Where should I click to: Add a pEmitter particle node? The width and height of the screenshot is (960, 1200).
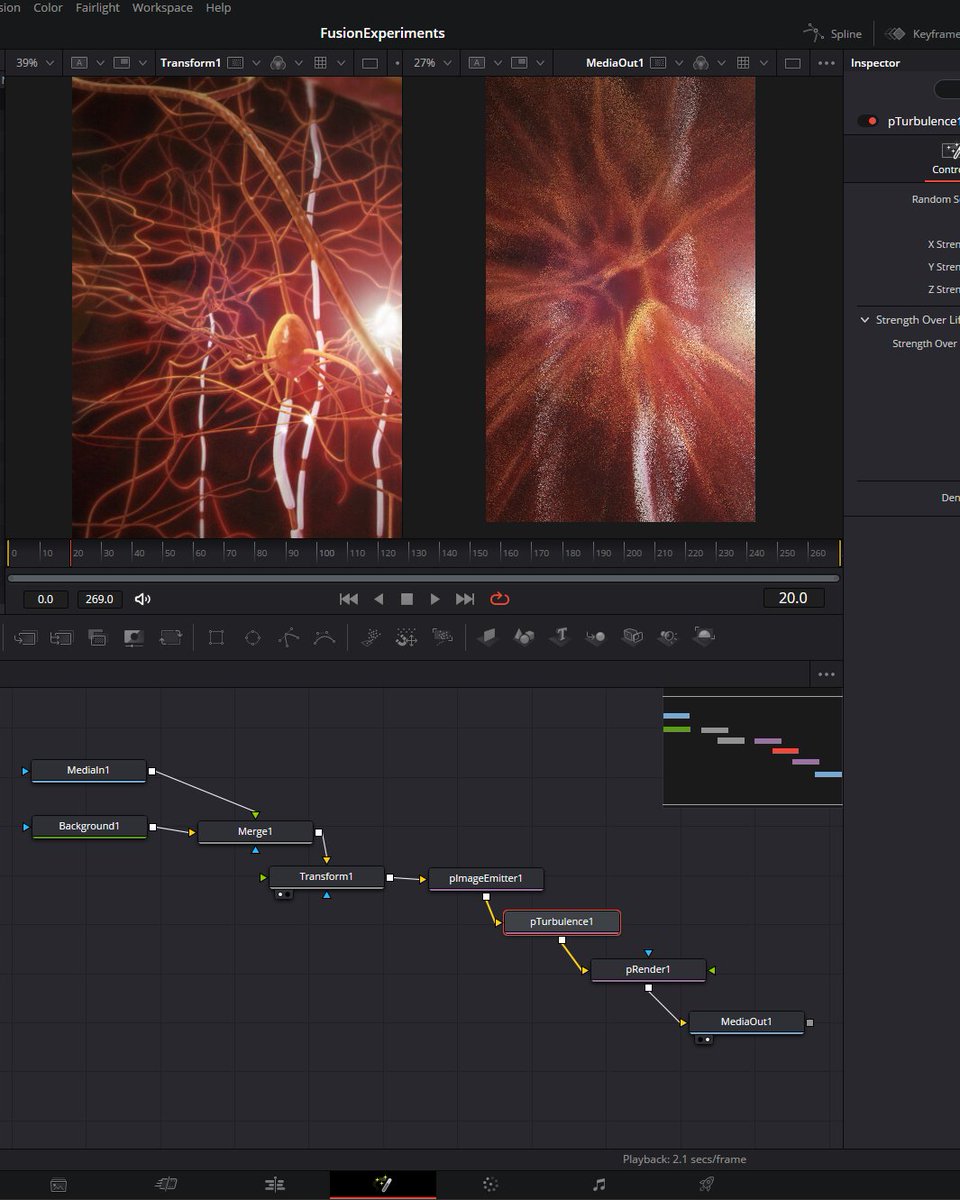(370, 637)
